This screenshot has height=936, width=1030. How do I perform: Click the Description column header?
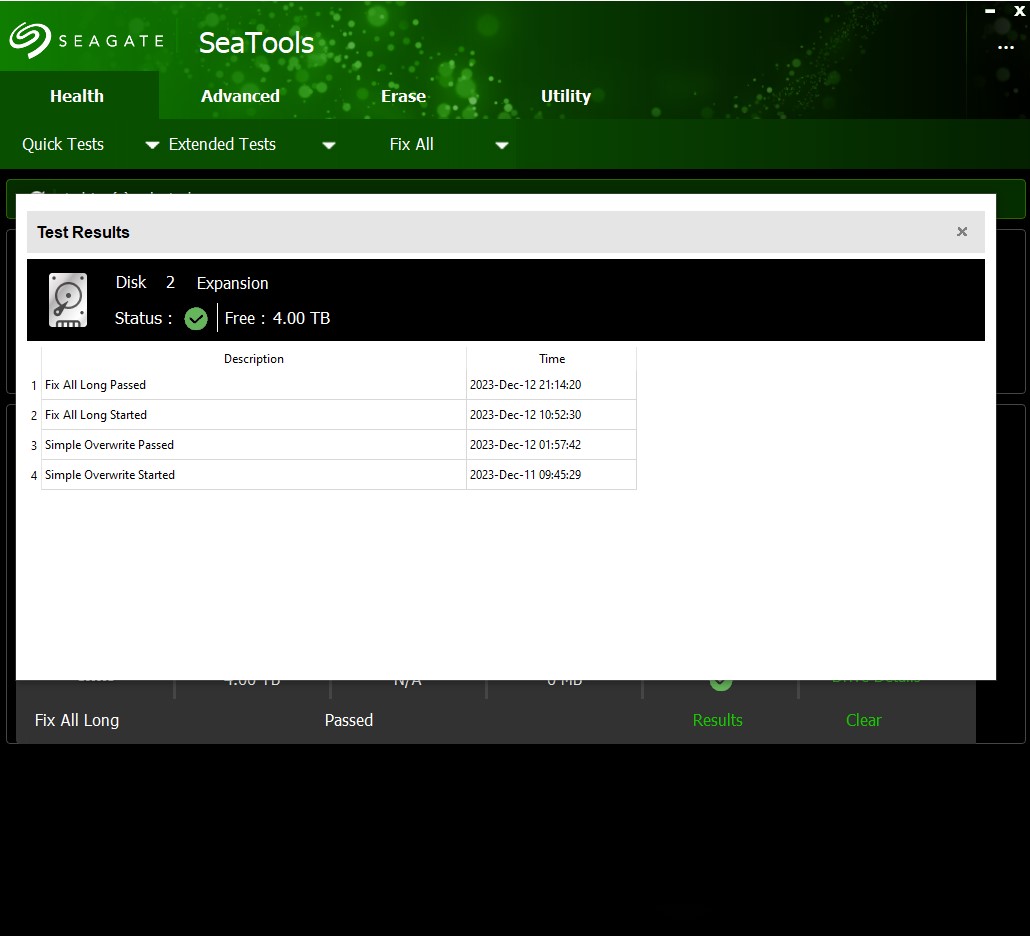pos(254,359)
